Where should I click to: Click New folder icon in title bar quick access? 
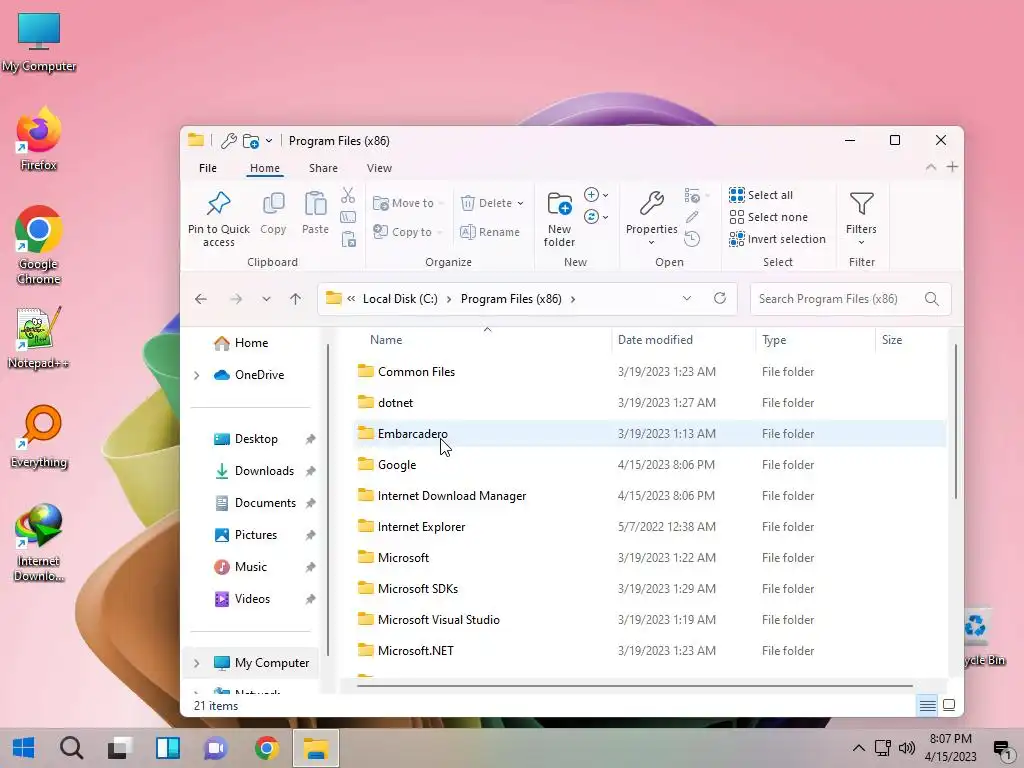coord(251,140)
